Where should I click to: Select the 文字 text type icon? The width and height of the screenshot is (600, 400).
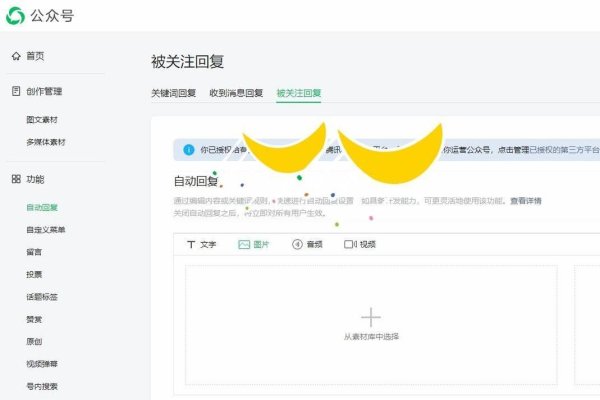click(191, 244)
